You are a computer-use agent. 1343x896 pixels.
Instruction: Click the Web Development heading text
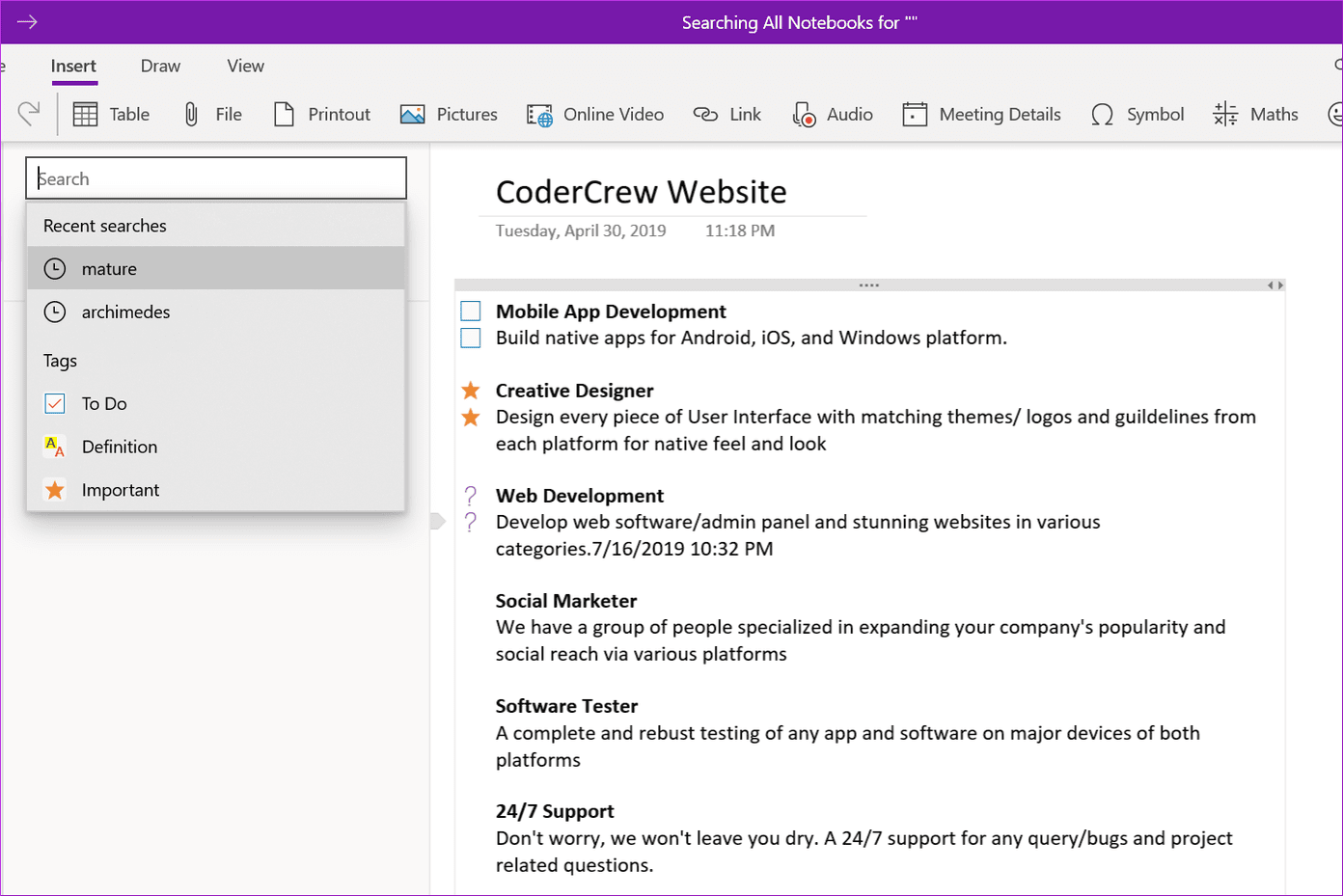(x=580, y=496)
